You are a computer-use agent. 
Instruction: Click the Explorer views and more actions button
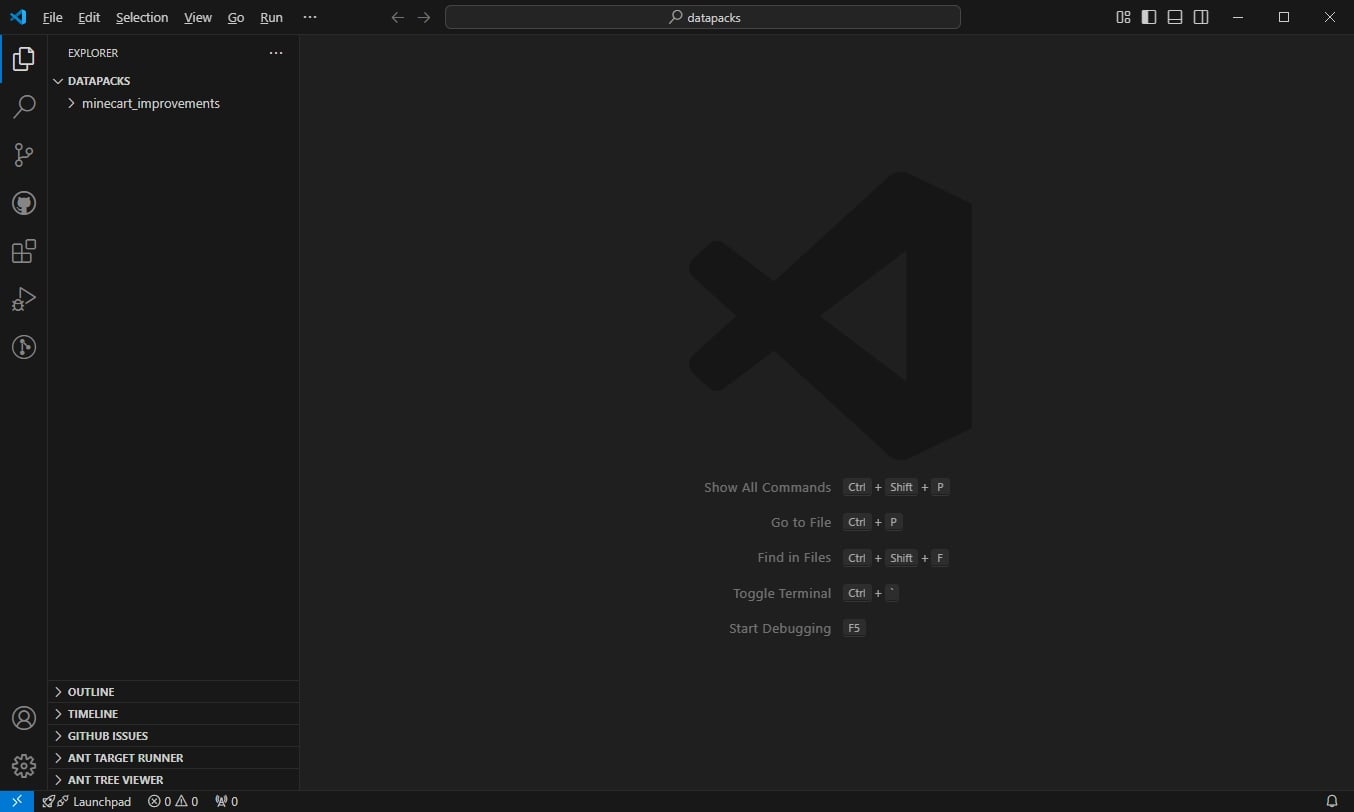(276, 53)
